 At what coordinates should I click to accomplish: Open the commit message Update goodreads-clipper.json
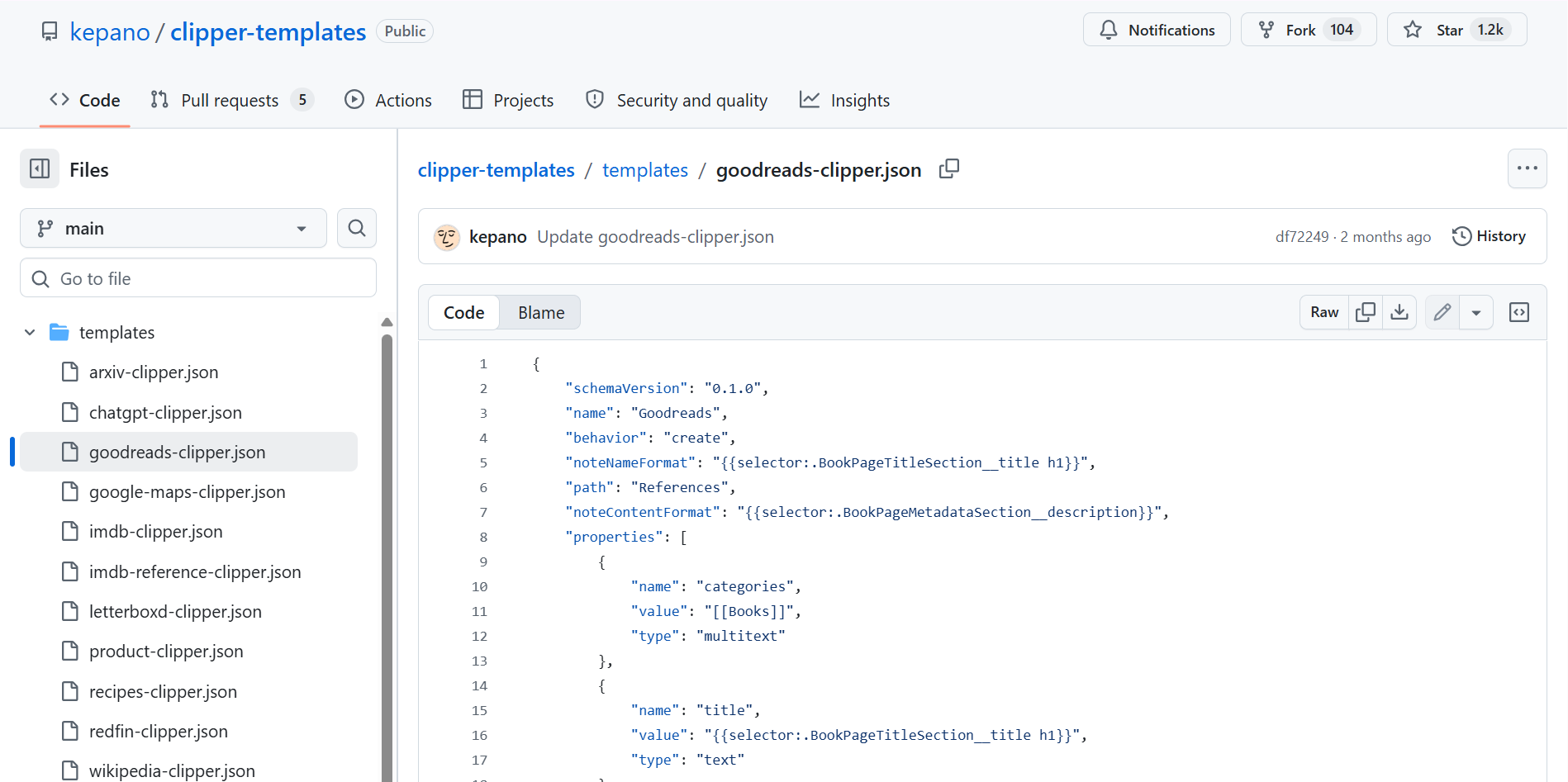pyautogui.click(x=655, y=237)
